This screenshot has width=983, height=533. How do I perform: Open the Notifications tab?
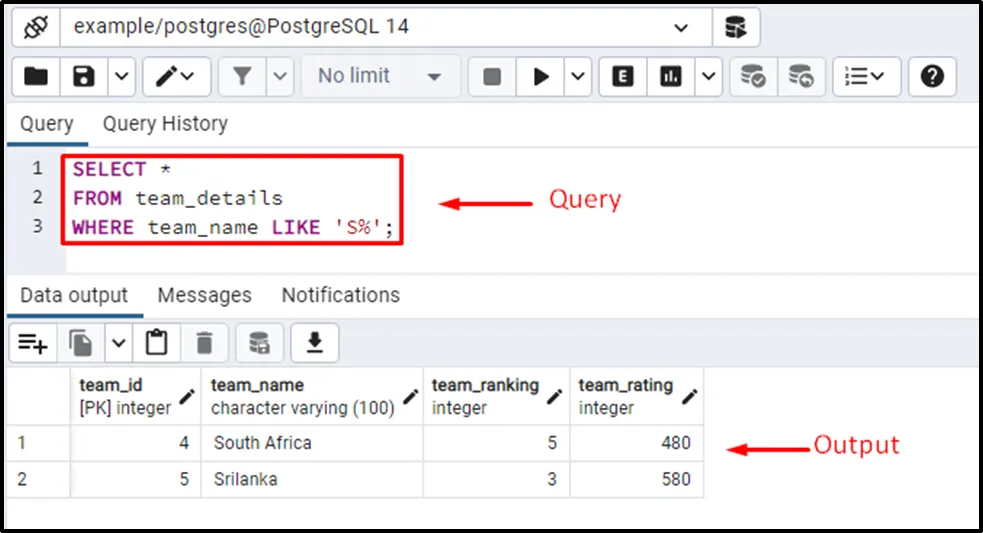340,295
